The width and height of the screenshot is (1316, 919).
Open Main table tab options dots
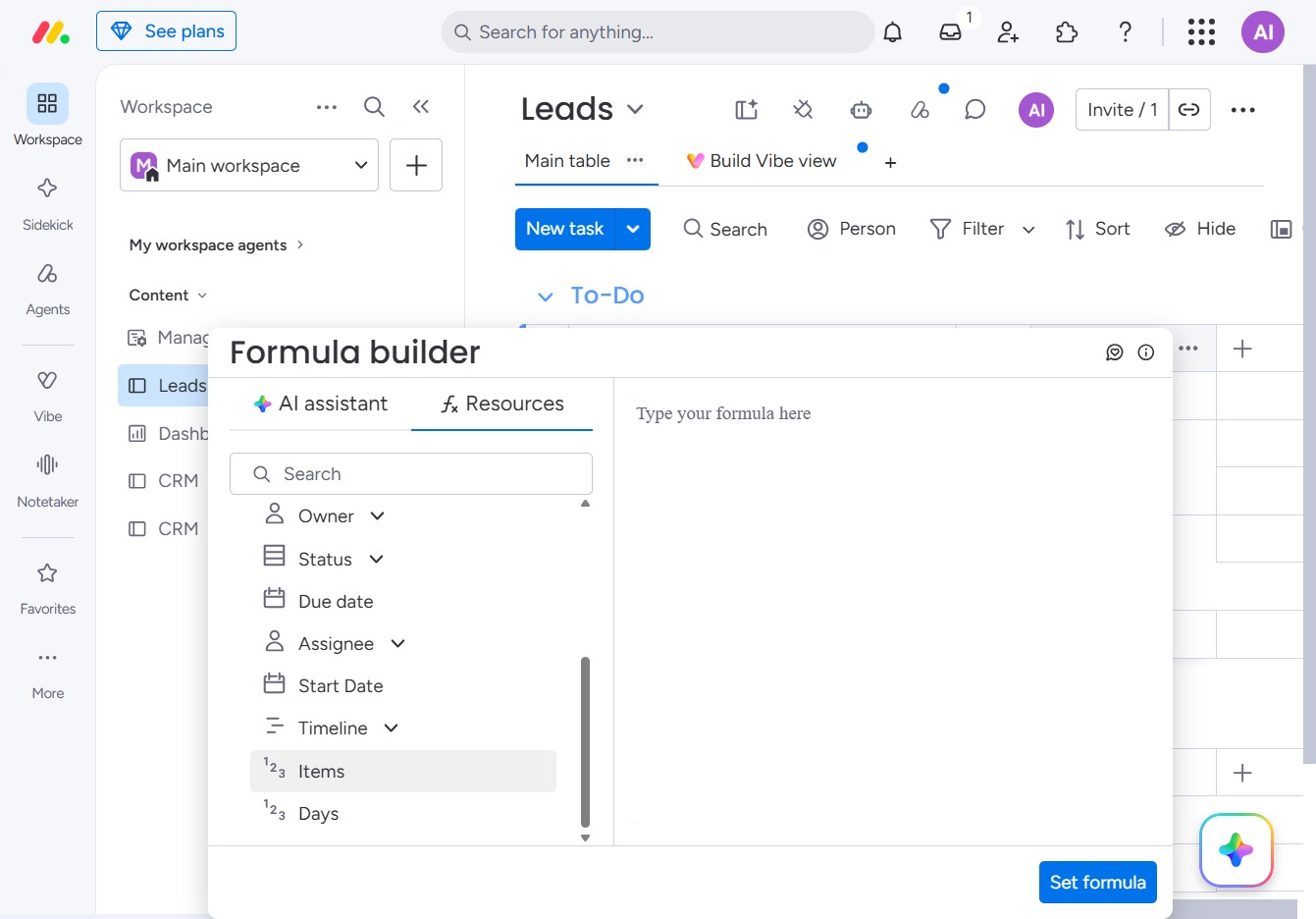[x=635, y=160]
